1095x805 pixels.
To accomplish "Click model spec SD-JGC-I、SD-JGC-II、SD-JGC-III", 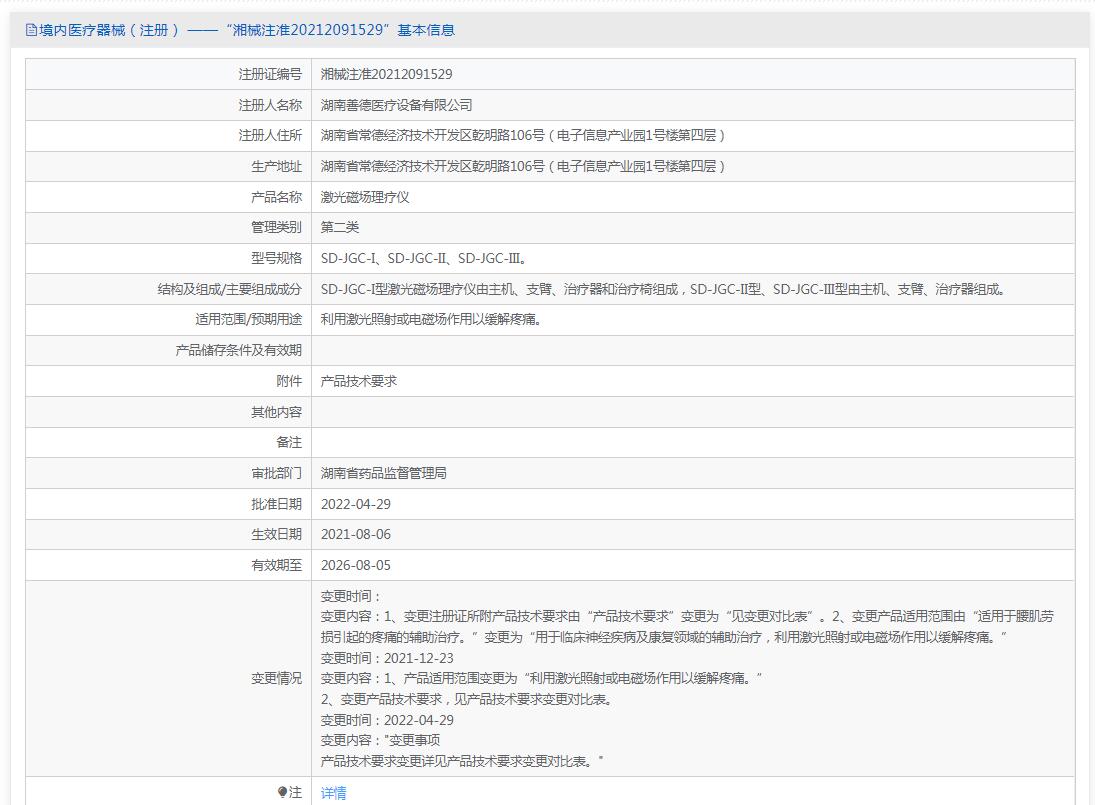I will [424, 258].
